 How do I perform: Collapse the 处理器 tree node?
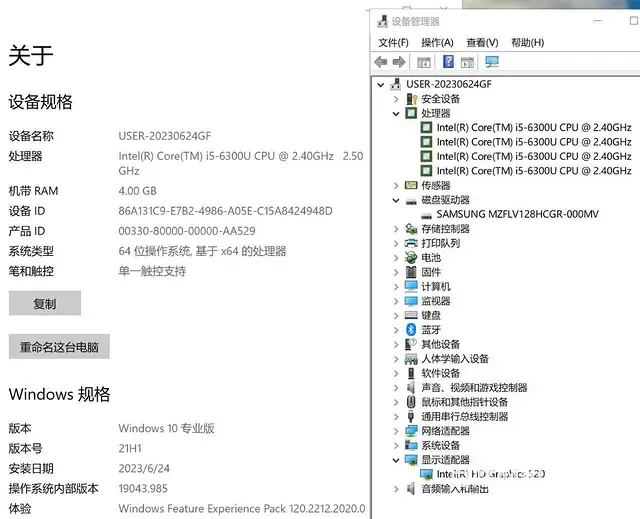[x=396, y=113]
